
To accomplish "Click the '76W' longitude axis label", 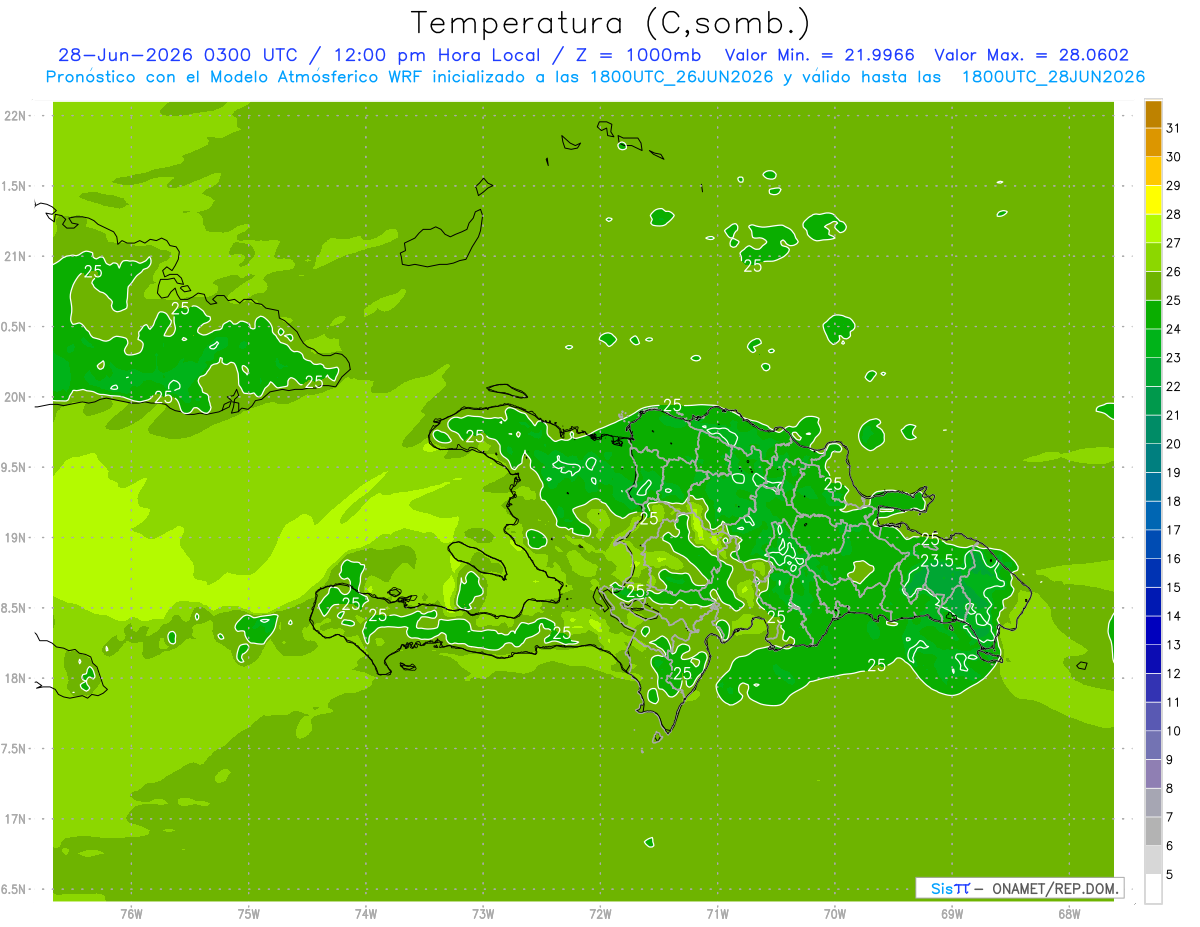I will coord(131,914).
